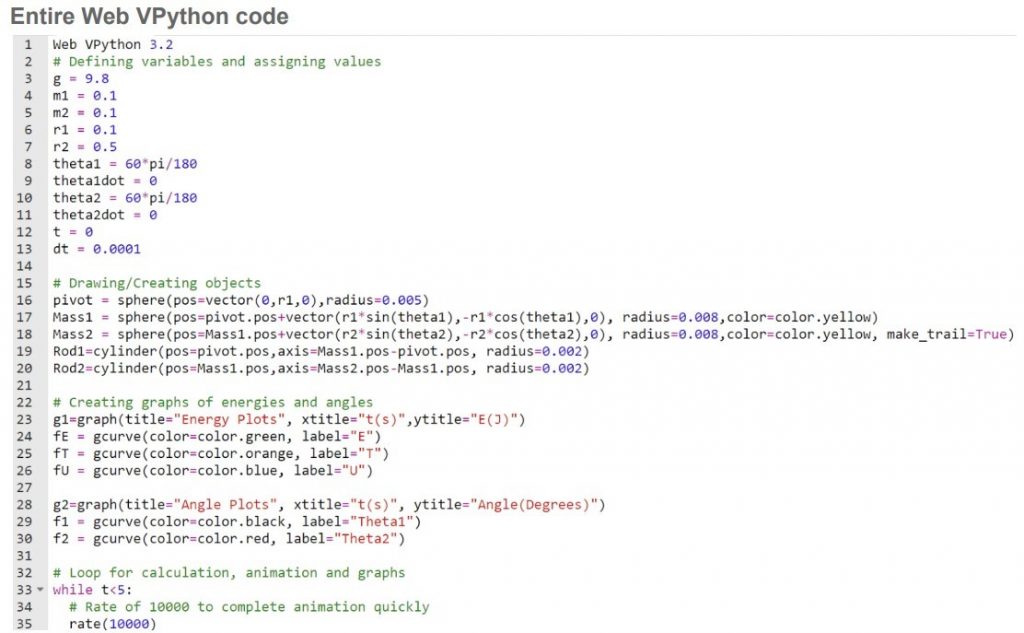Click line number 28 in the gutter
This screenshot has height=633, width=1024.
point(29,504)
